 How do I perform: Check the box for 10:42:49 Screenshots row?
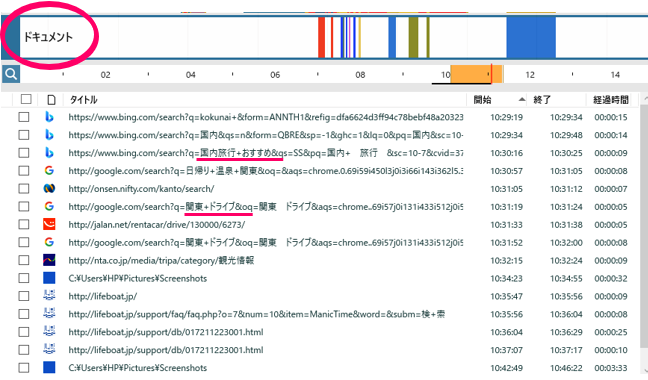[x=24, y=368]
